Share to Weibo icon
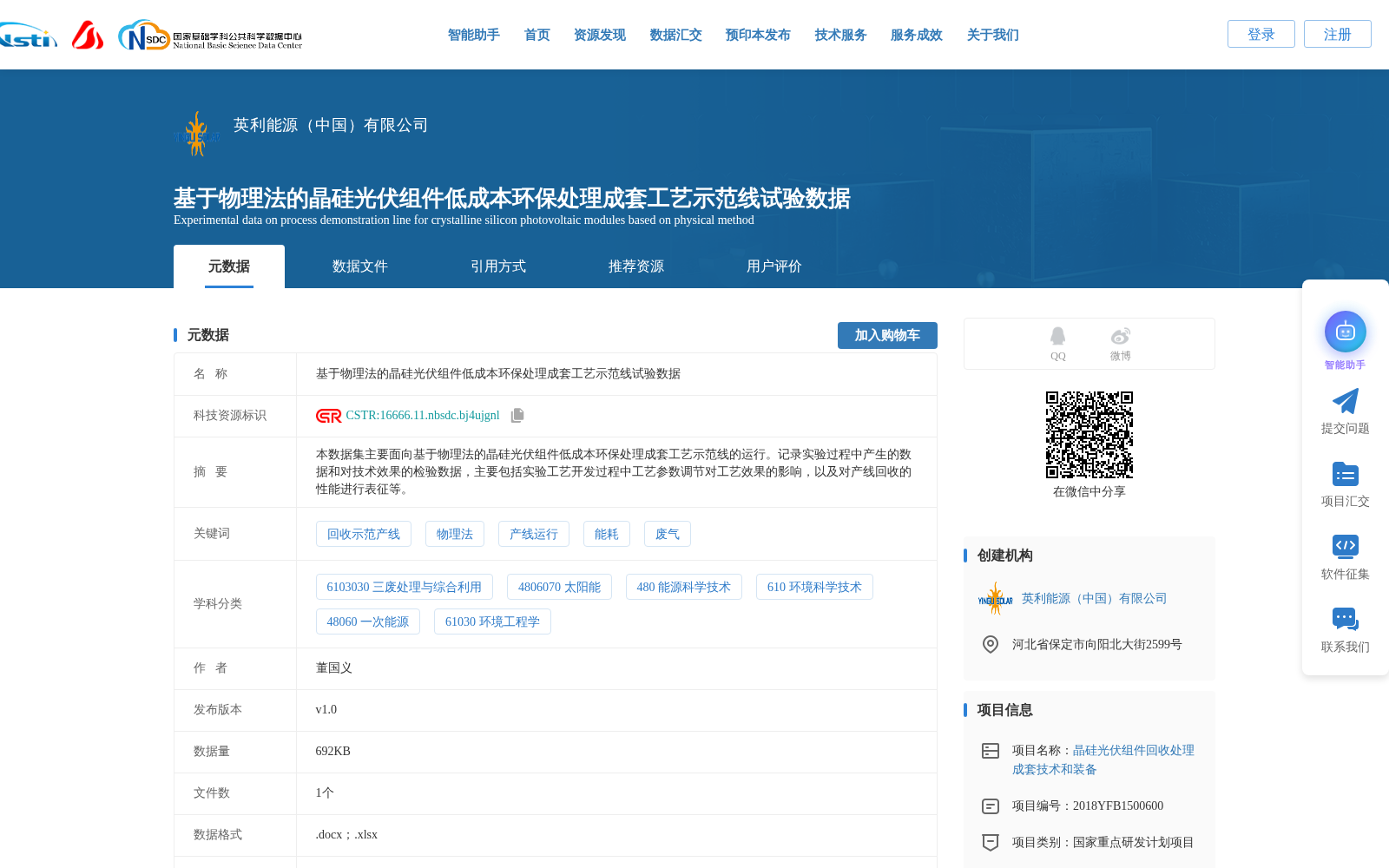 [x=1121, y=336]
